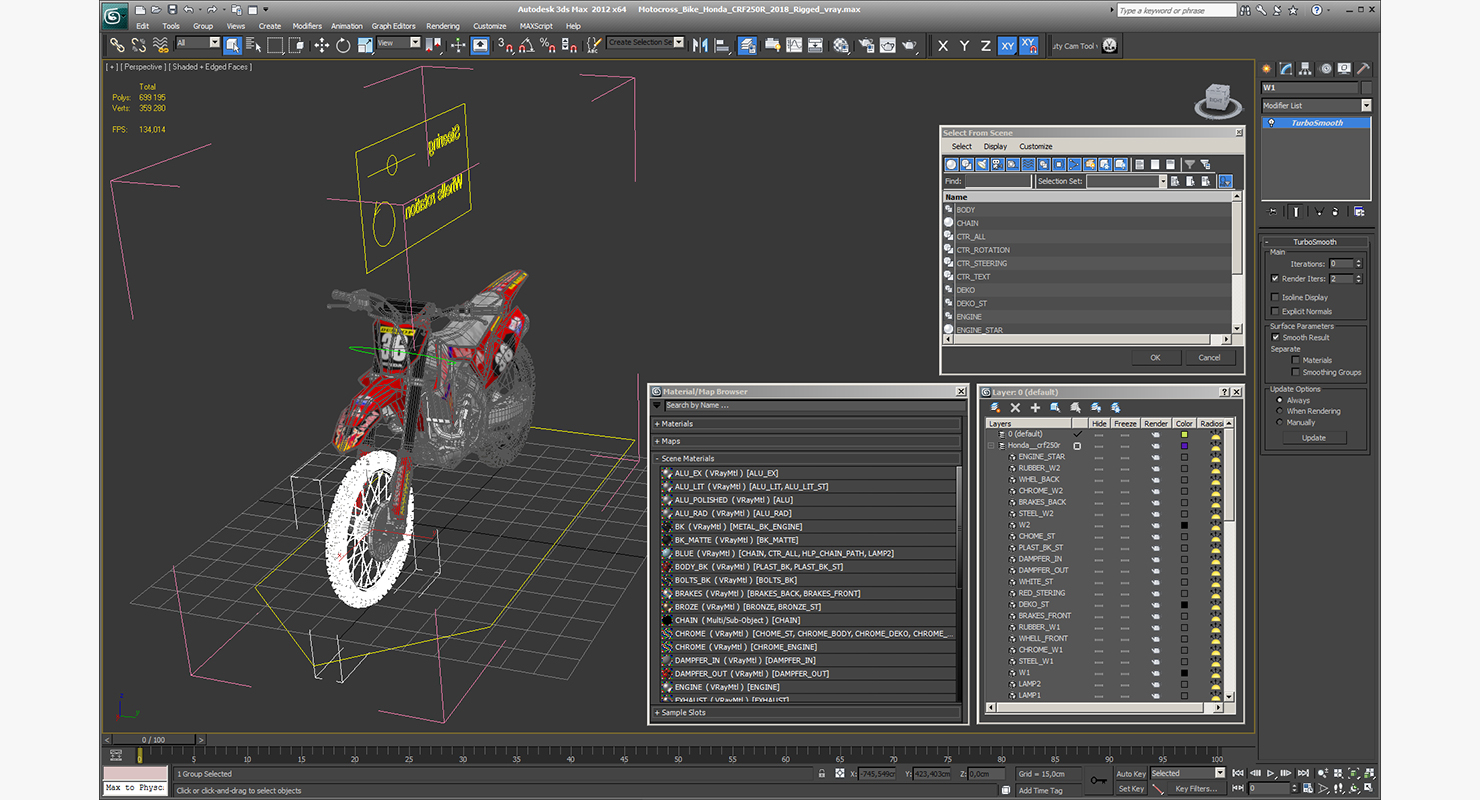Click the Render Production teapot icon
Screen dimensions: 1480x800
point(909,45)
